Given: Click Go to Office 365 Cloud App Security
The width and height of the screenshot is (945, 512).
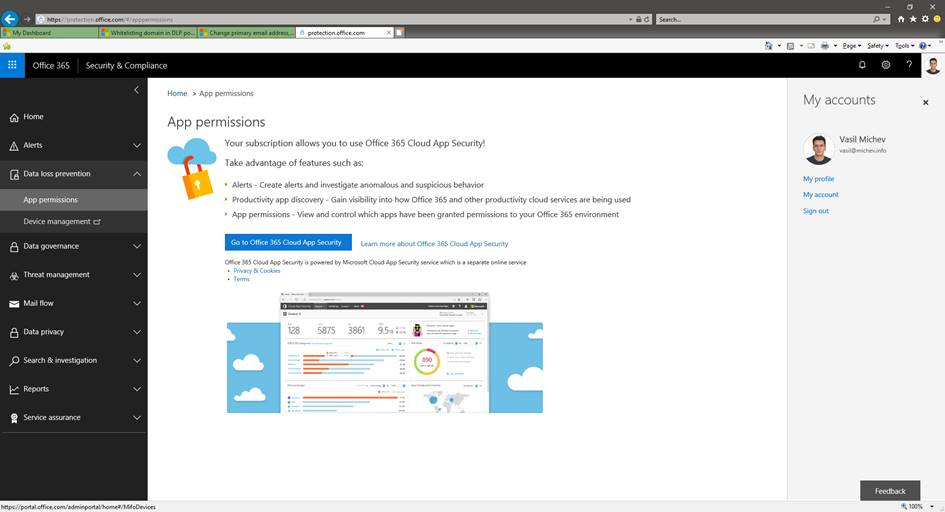Looking at the screenshot, I should point(288,242).
